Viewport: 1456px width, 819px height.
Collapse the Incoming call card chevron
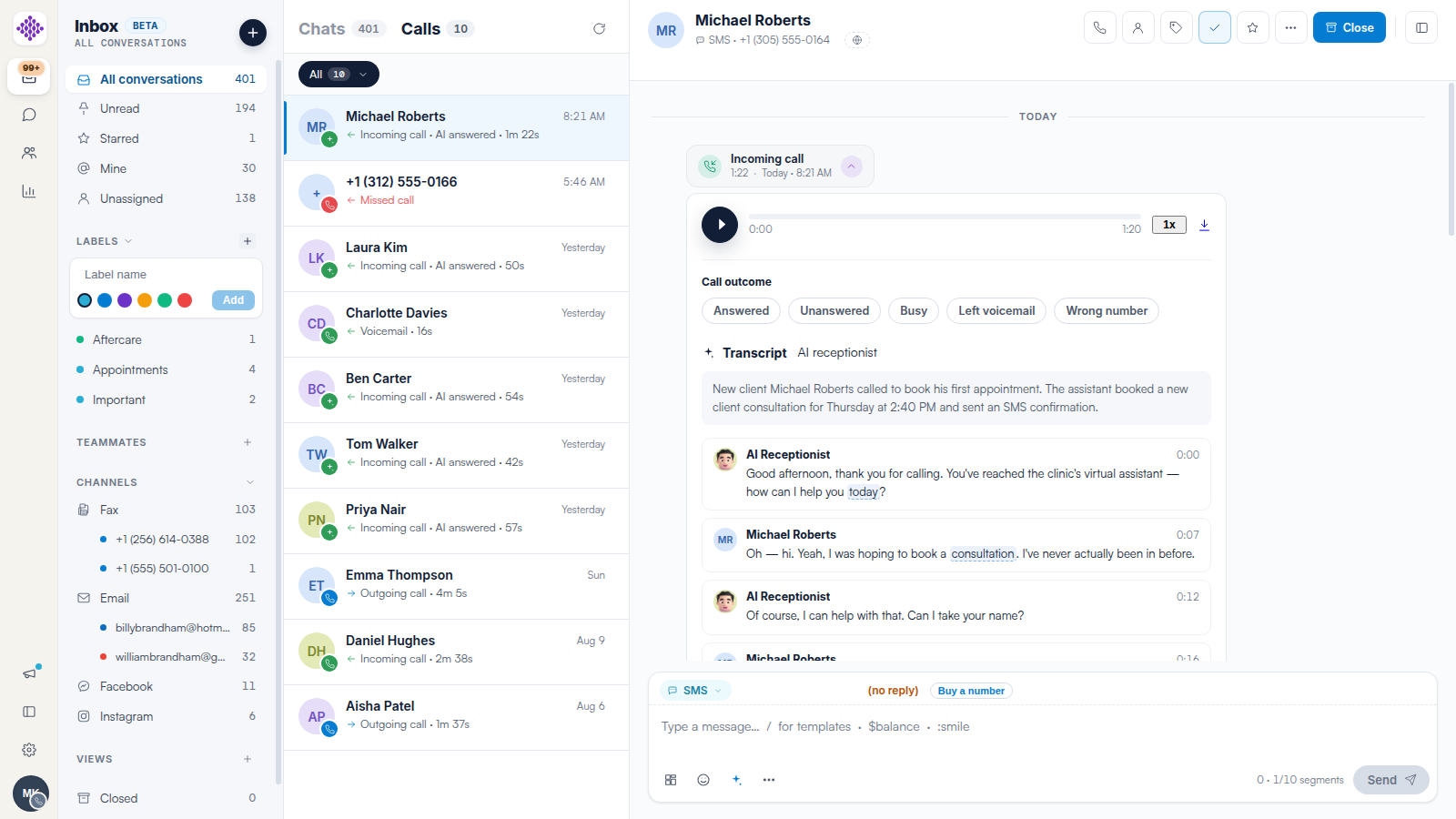coord(851,167)
